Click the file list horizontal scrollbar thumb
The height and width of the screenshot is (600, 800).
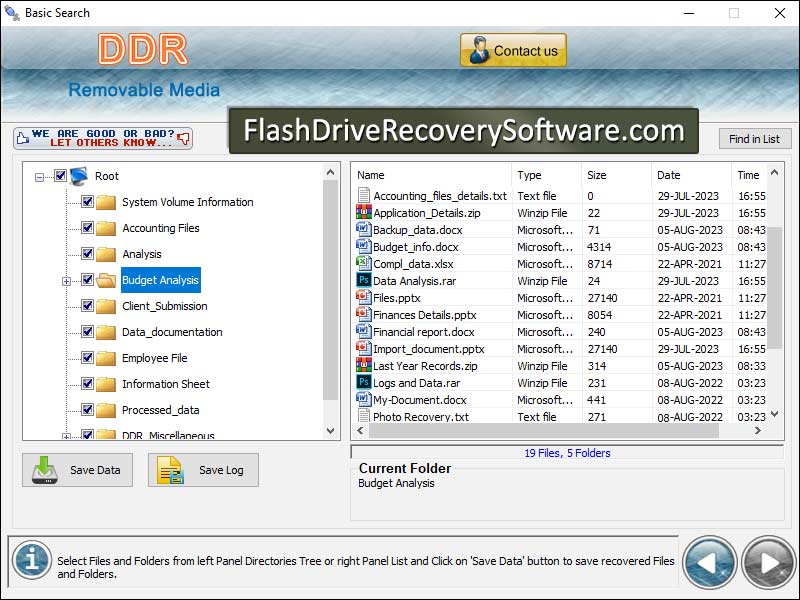(543, 431)
